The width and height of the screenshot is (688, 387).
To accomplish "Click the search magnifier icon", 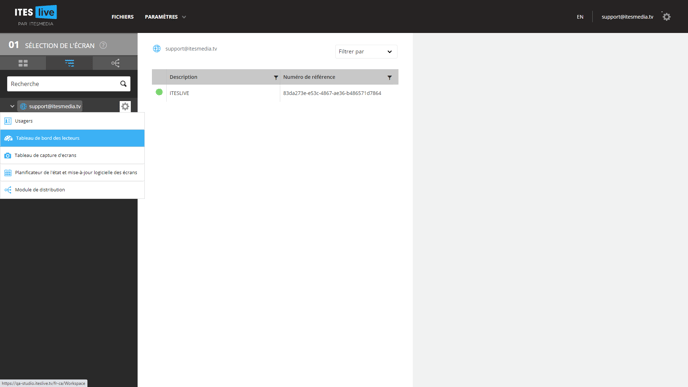I will pyautogui.click(x=123, y=84).
